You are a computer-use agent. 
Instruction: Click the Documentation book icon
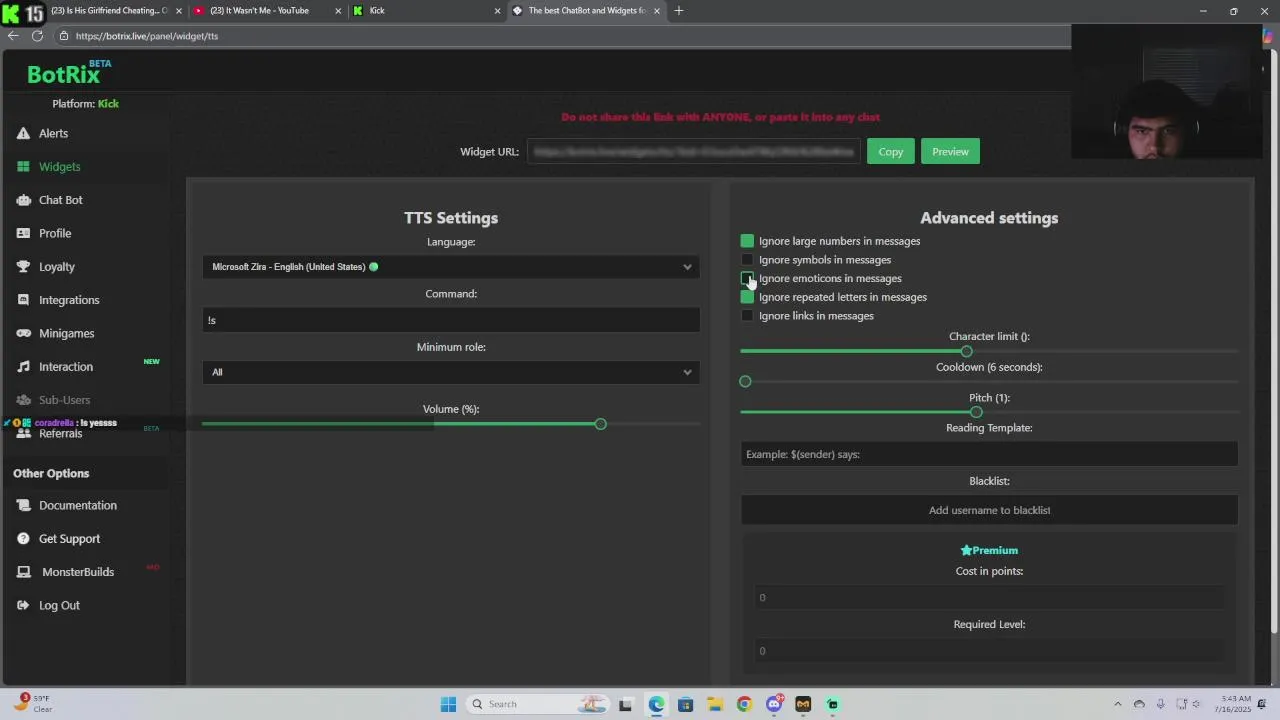coord(23,505)
